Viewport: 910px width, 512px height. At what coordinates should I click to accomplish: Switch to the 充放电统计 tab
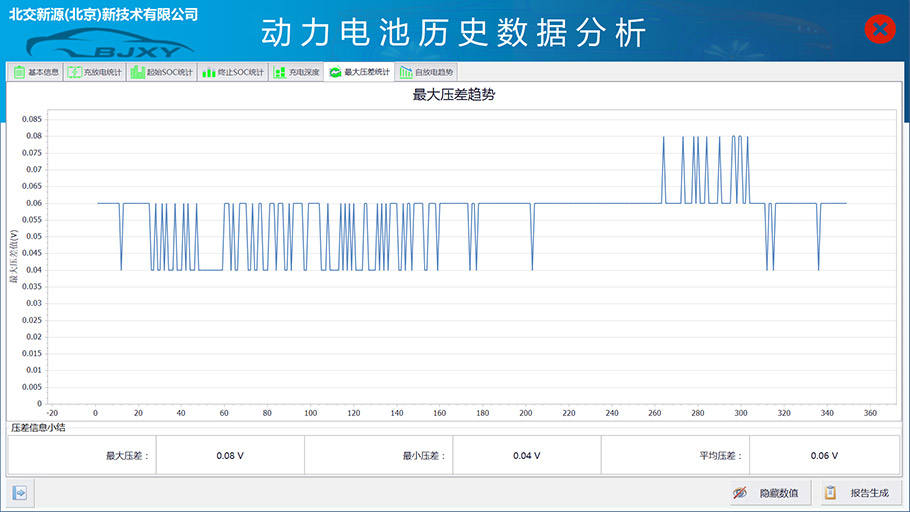(95, 72)
